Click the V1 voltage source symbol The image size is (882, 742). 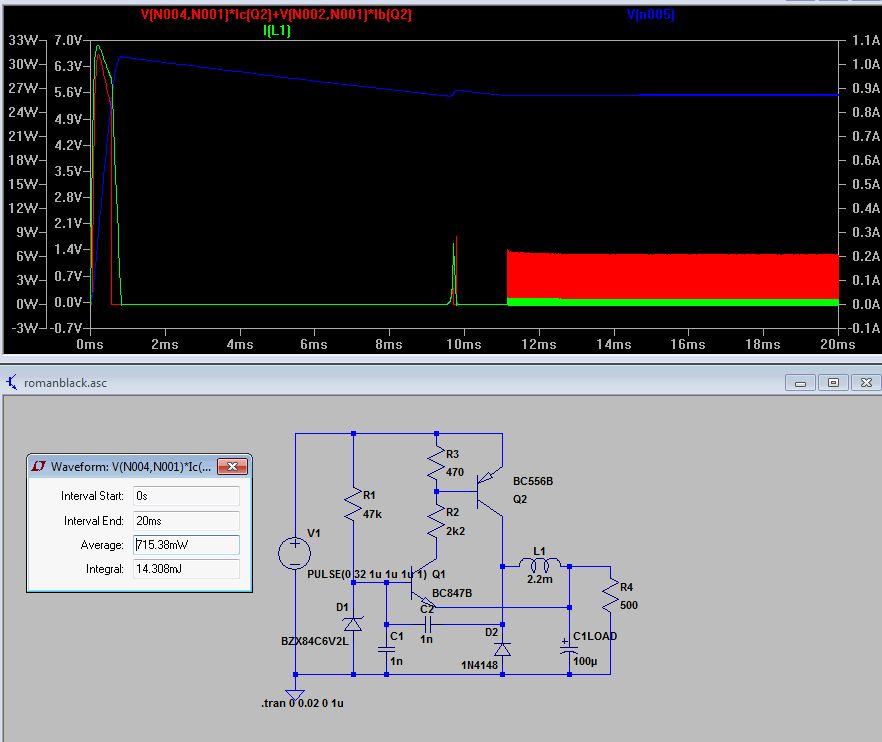(x=295, y=552)
